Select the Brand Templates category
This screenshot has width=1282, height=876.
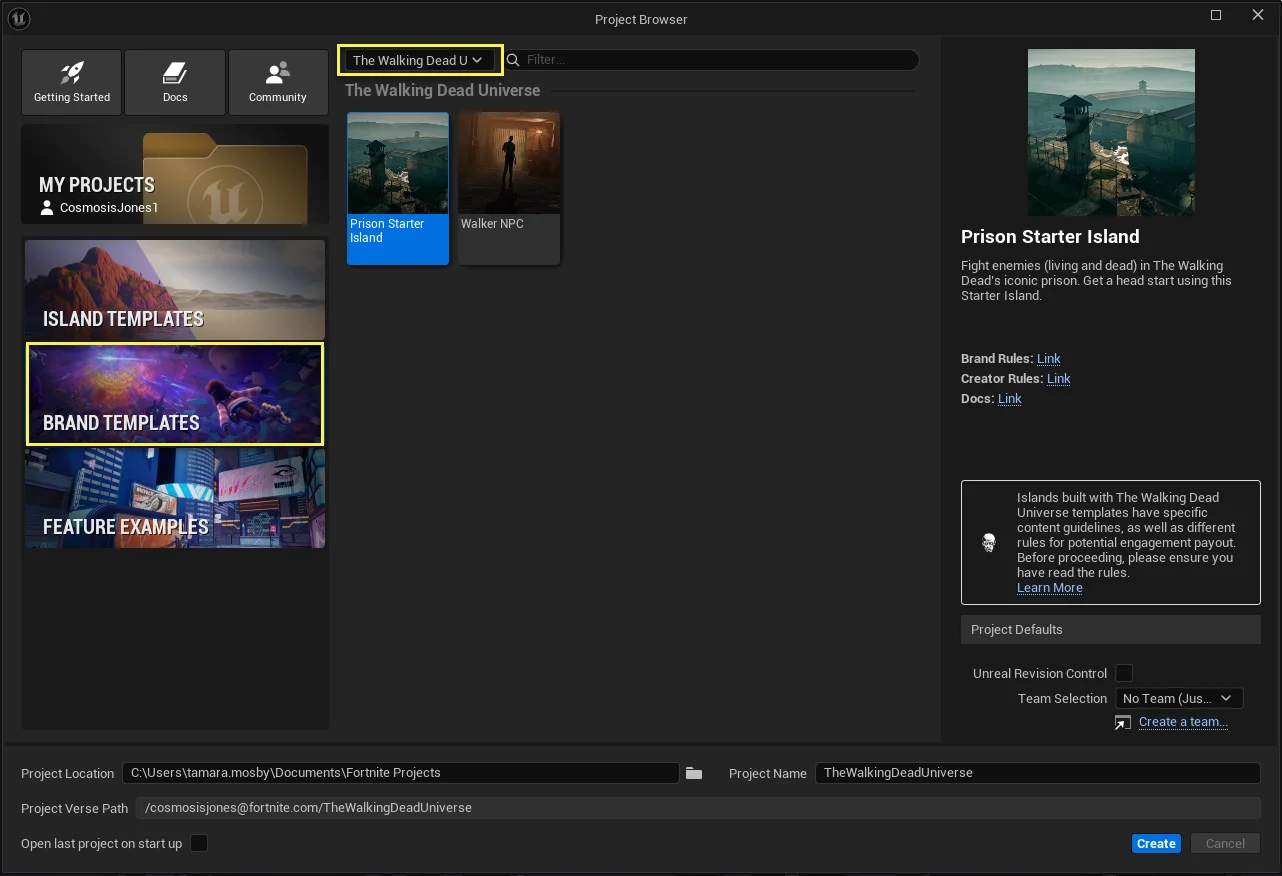pos(175,394)
